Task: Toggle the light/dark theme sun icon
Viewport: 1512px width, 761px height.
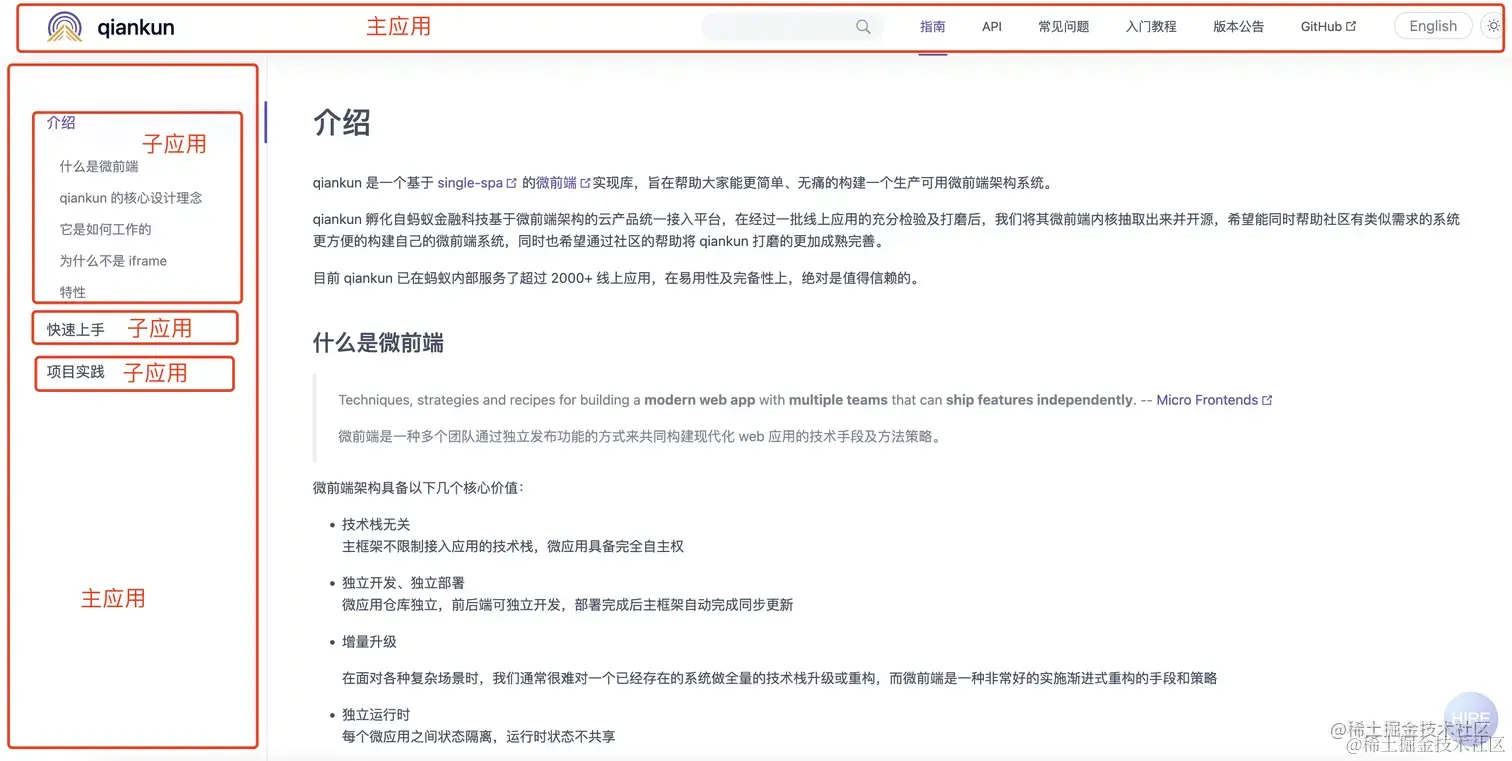Action: click(x=1493, y=27)
